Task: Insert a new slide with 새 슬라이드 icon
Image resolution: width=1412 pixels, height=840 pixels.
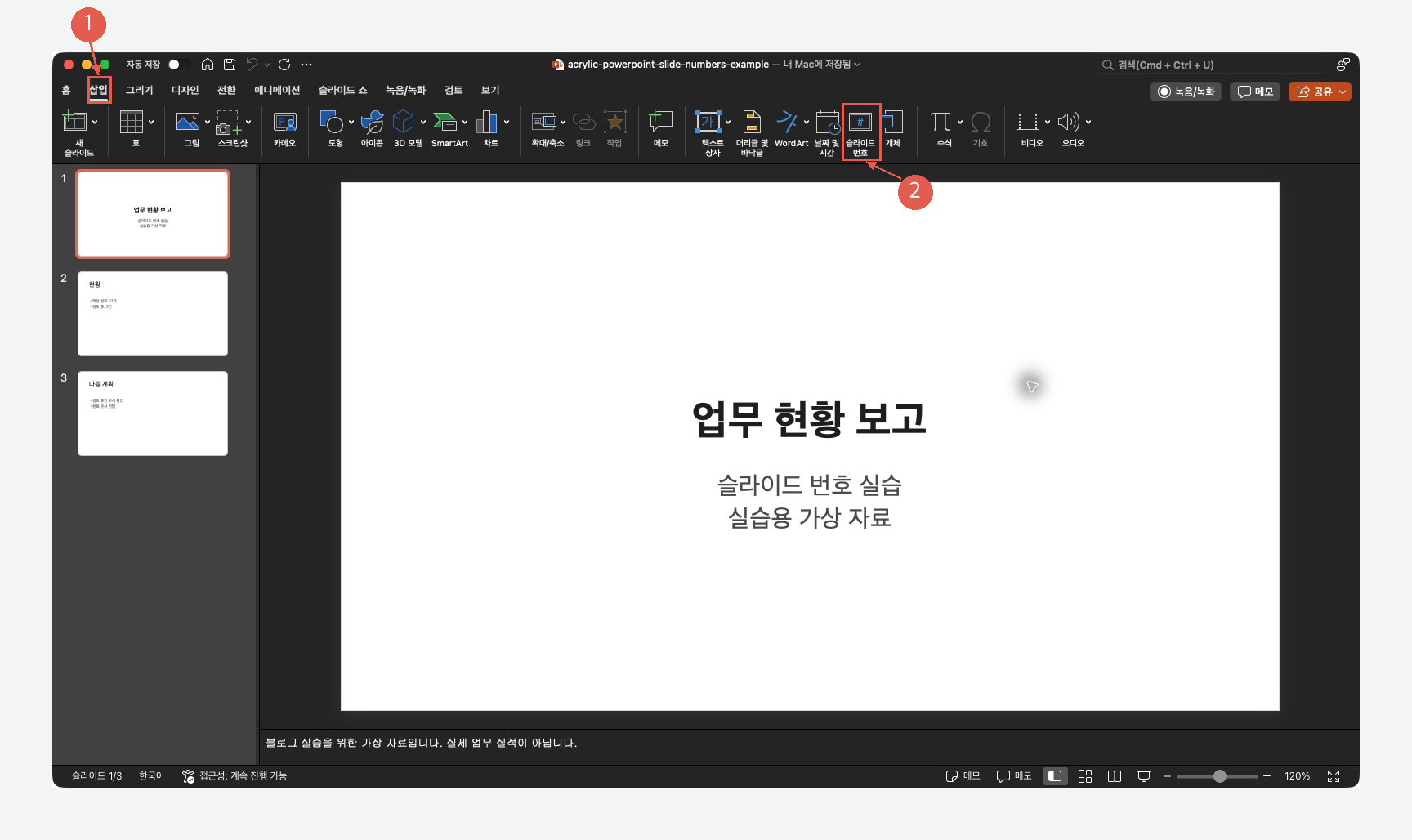Action: tap(74, 122)
